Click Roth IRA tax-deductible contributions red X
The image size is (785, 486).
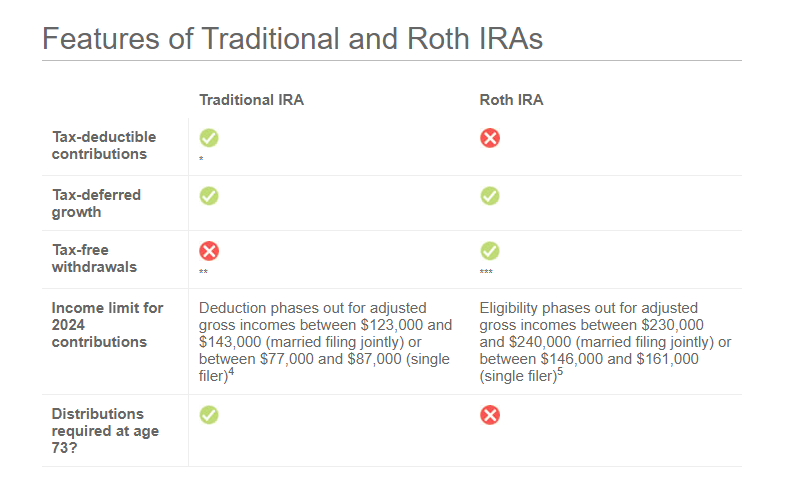pyautogui.click(x=490, y=138)
